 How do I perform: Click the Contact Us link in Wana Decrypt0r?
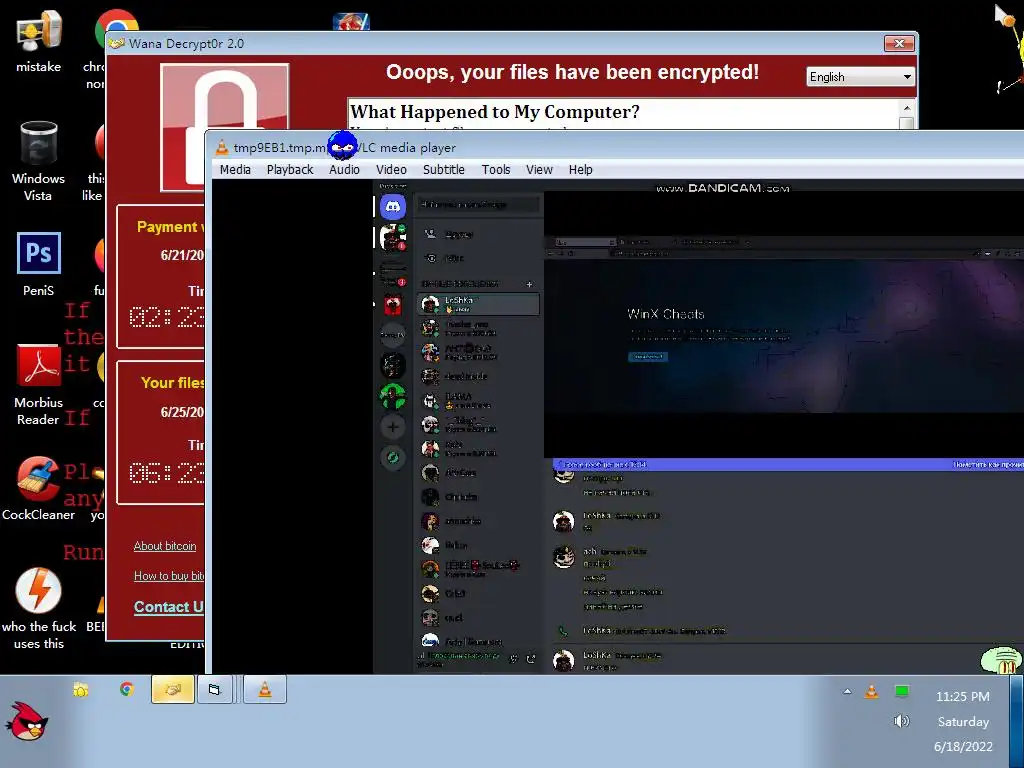click(169, 607)
